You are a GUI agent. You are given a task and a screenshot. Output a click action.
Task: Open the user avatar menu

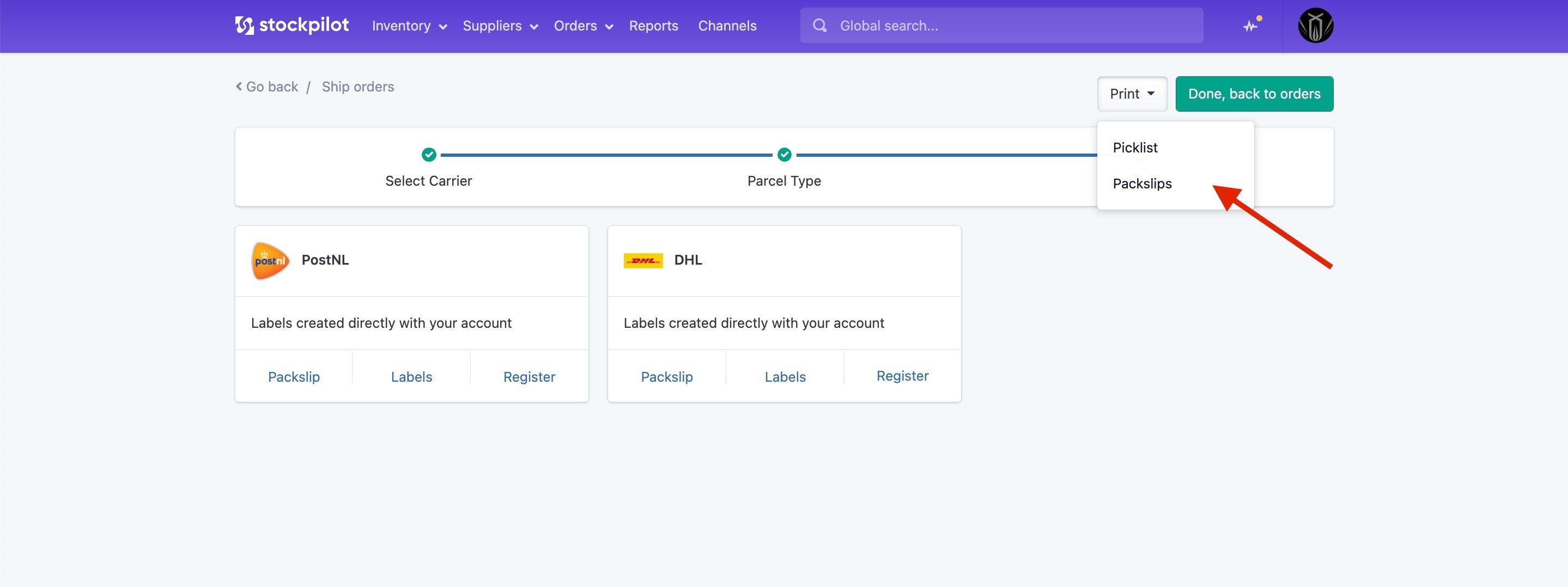pyautogui.click(x=1315, y=26)
